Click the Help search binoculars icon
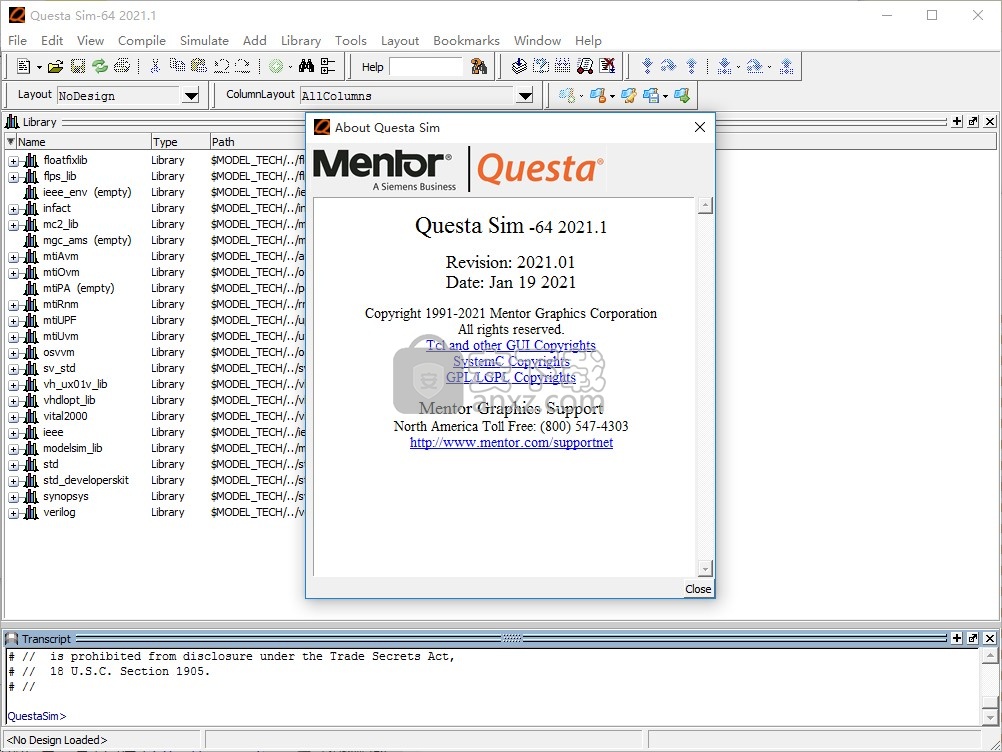Viewport: 1002px width, 752px height. (x=479, y=66)
